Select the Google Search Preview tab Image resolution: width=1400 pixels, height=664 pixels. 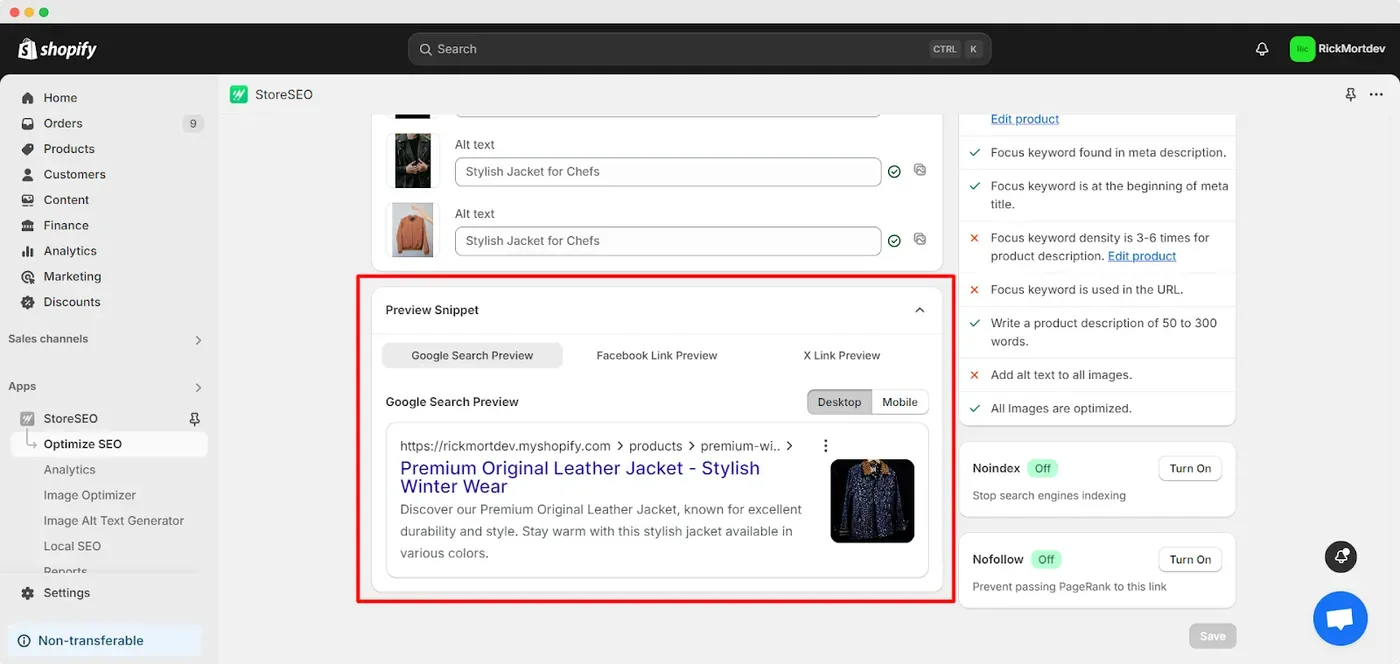[472, 355]
